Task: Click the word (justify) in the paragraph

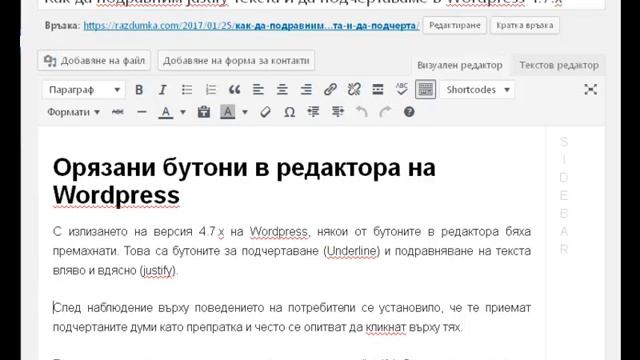Action: pos(158,270)
